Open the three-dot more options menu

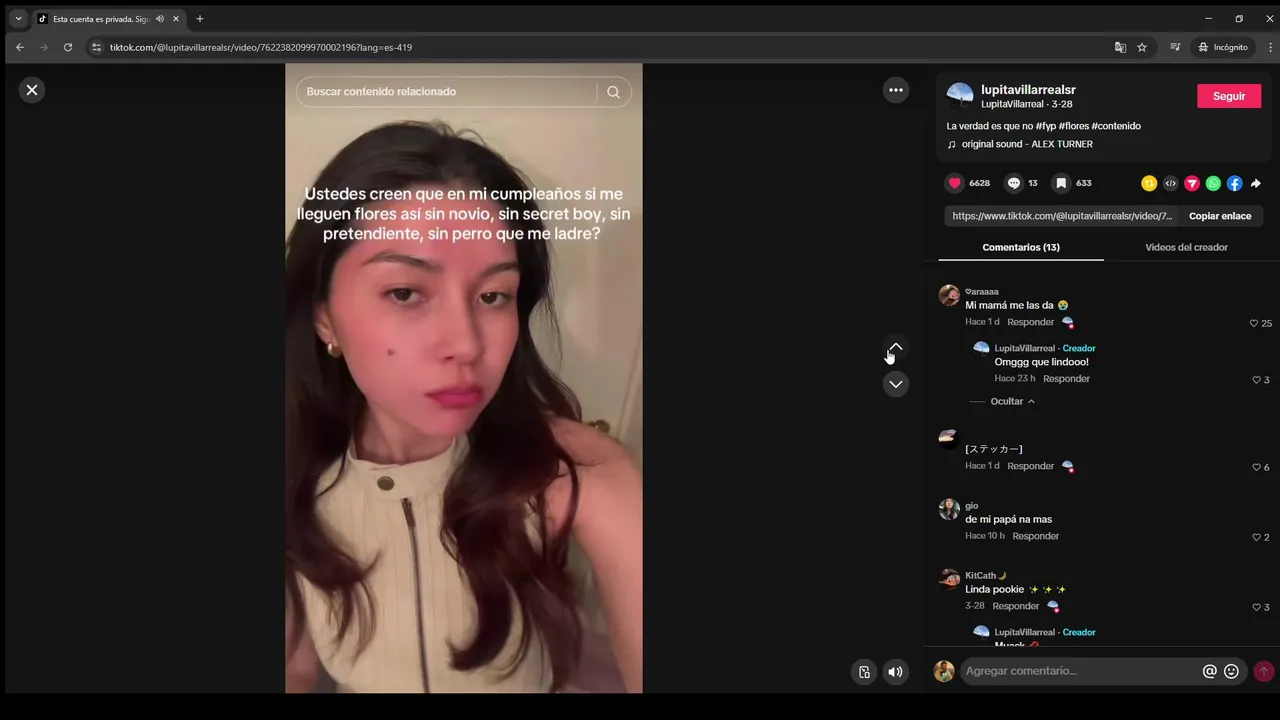896,90
